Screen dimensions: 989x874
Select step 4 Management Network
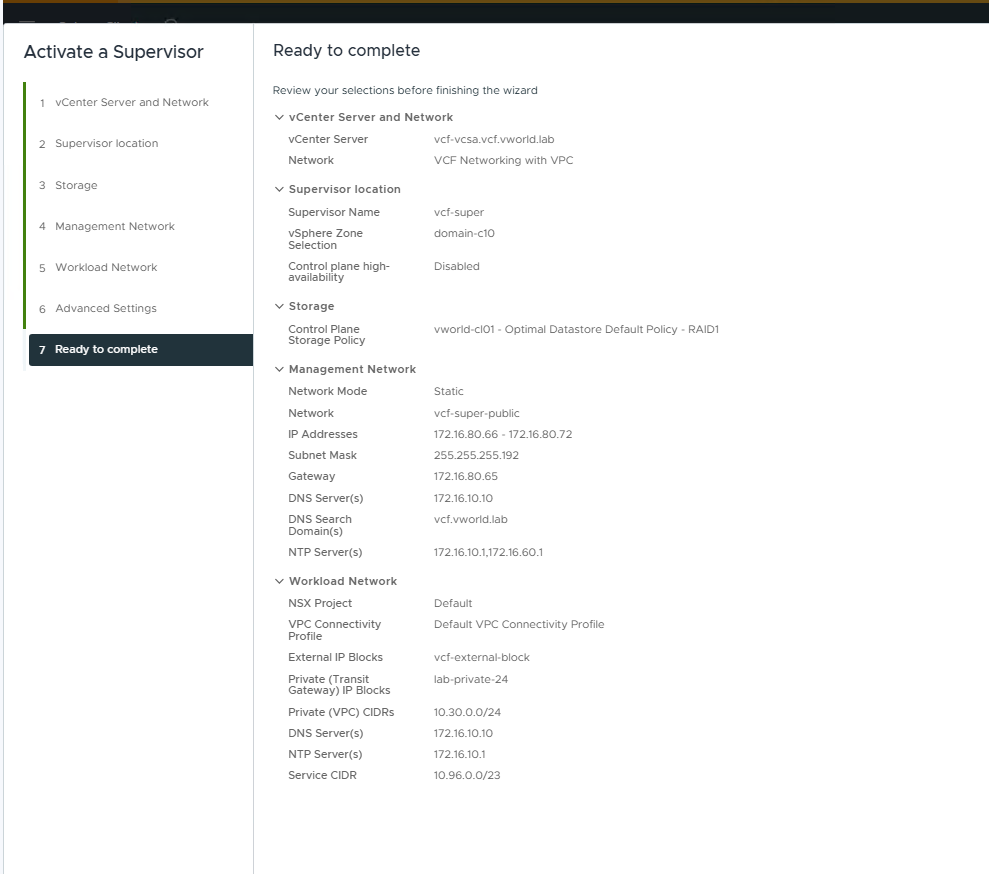click(x=114, y=226)
